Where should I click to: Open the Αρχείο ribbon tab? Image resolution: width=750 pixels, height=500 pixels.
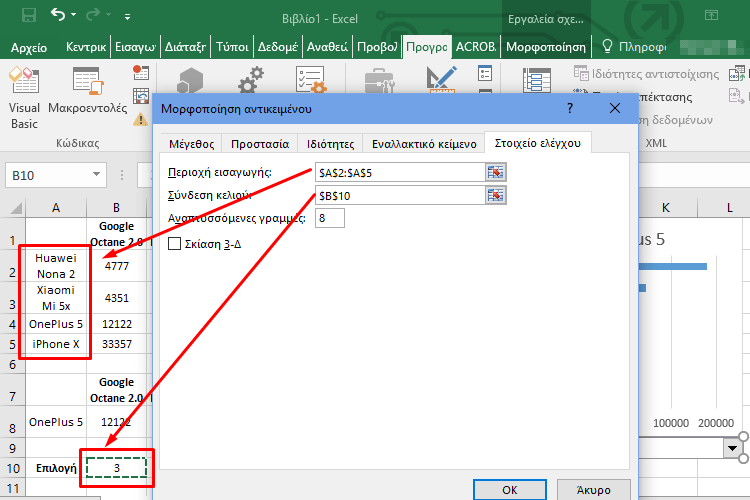(30, 47)
